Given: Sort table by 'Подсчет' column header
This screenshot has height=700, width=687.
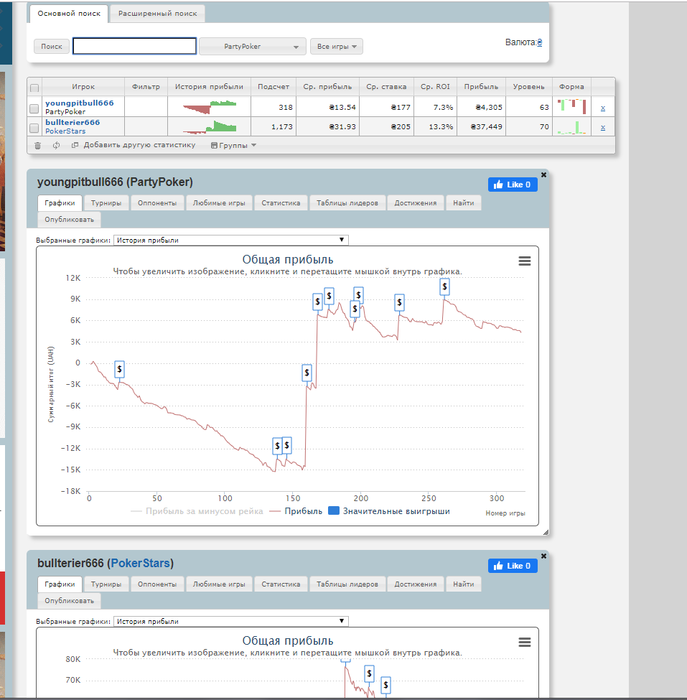Looking at the screenshot, I should click(x=273, y=87).
